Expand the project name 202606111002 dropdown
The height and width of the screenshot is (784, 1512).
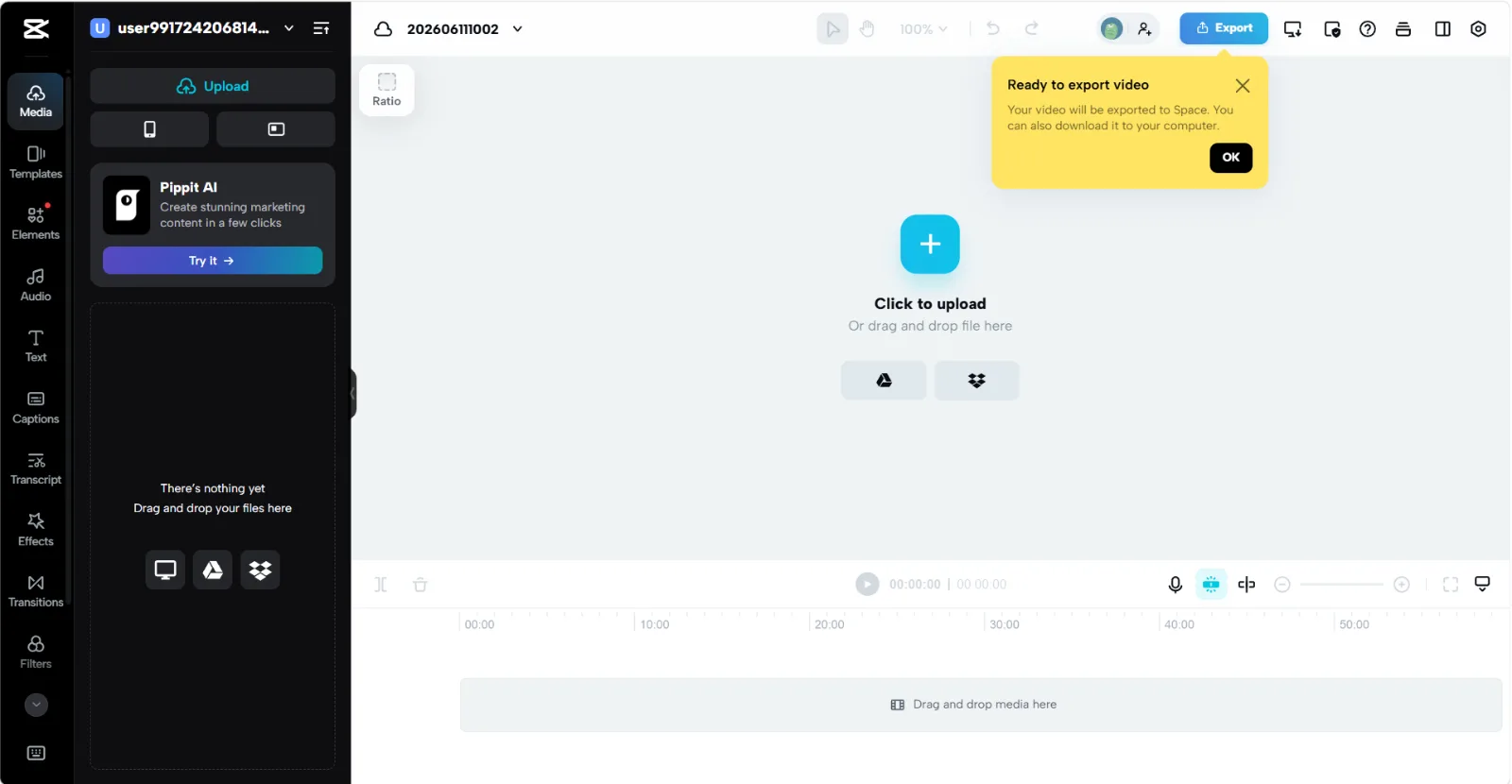click(518, 29)
